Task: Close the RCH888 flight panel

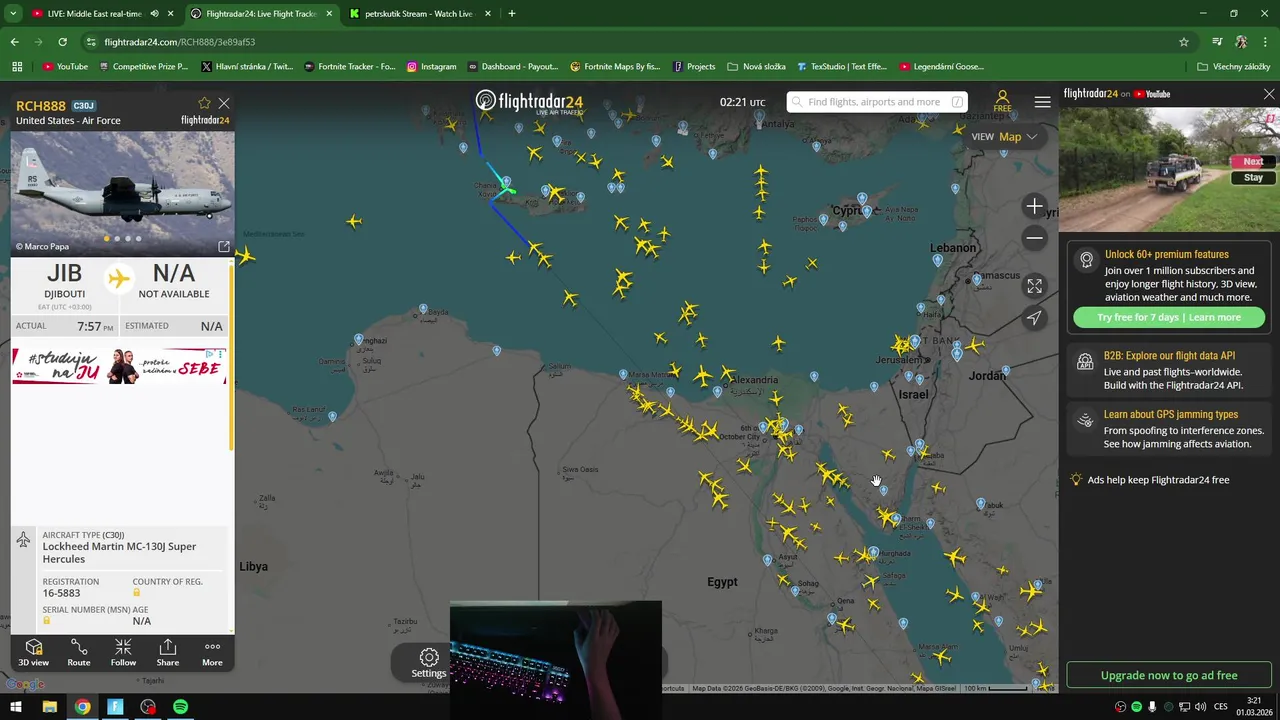Action: pyautogui.click(x=224, y=103)
